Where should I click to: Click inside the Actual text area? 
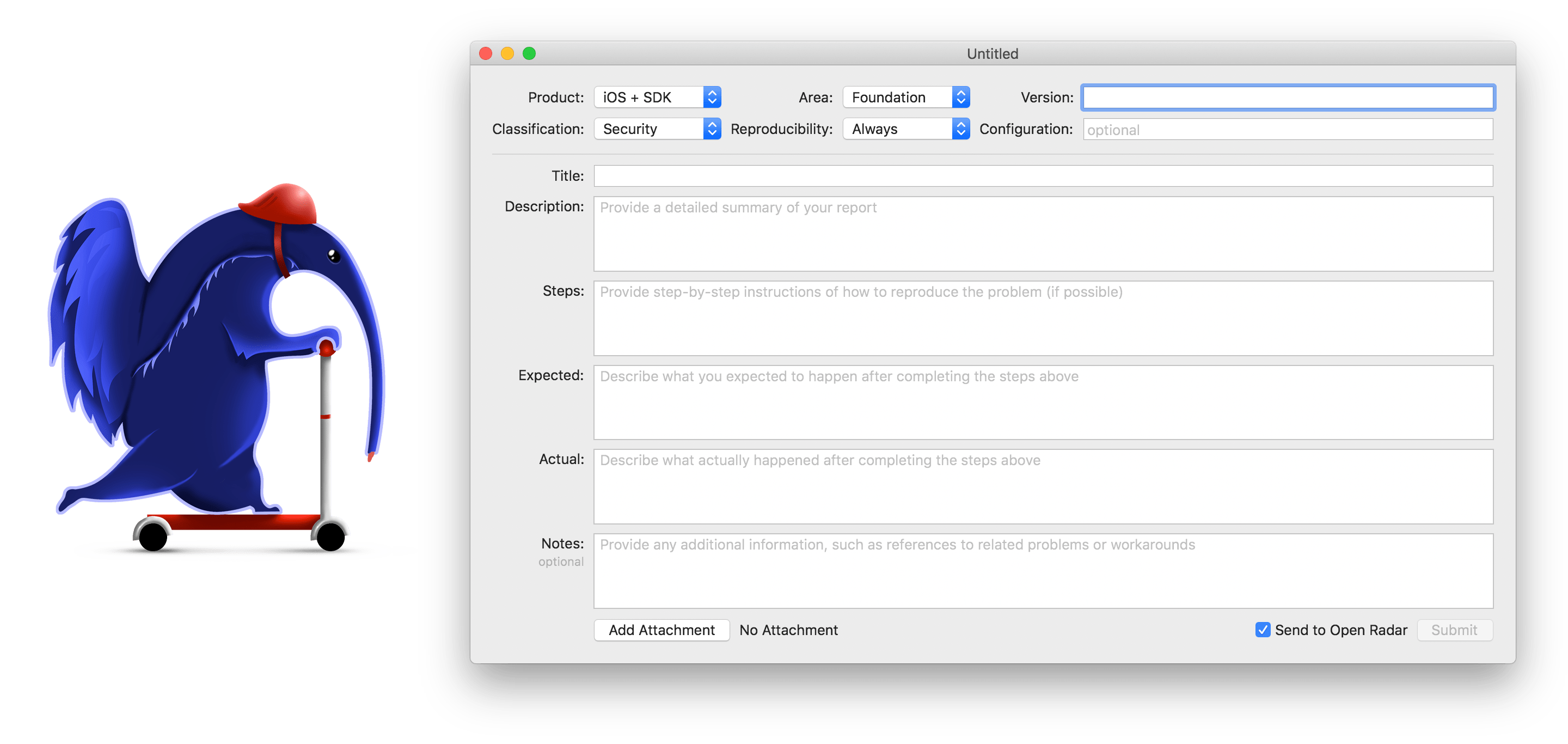[1043, 486]
